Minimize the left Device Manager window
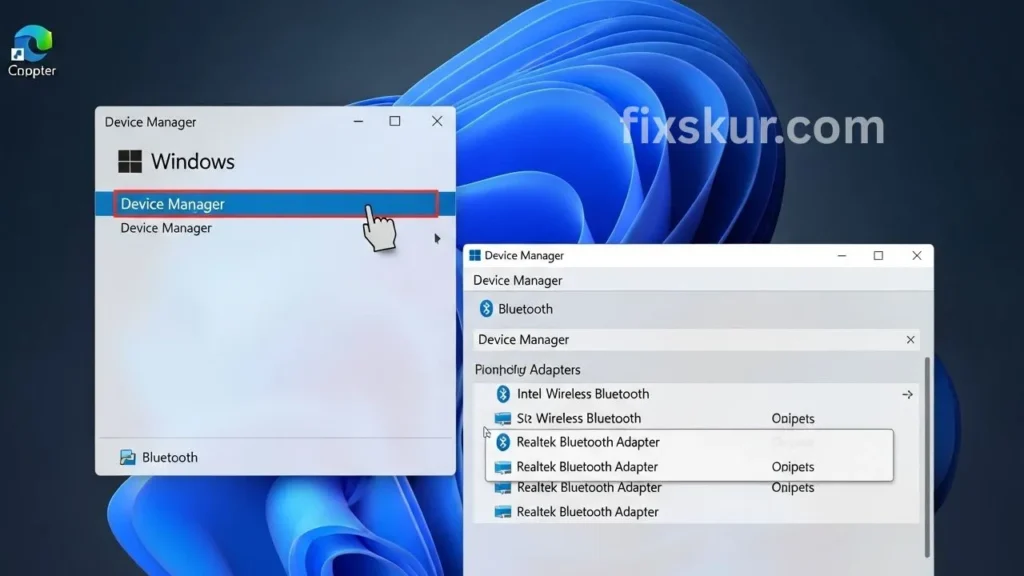Image resolution: width=1024 pixels, height=576 pixels. click(x=358, y=121)
